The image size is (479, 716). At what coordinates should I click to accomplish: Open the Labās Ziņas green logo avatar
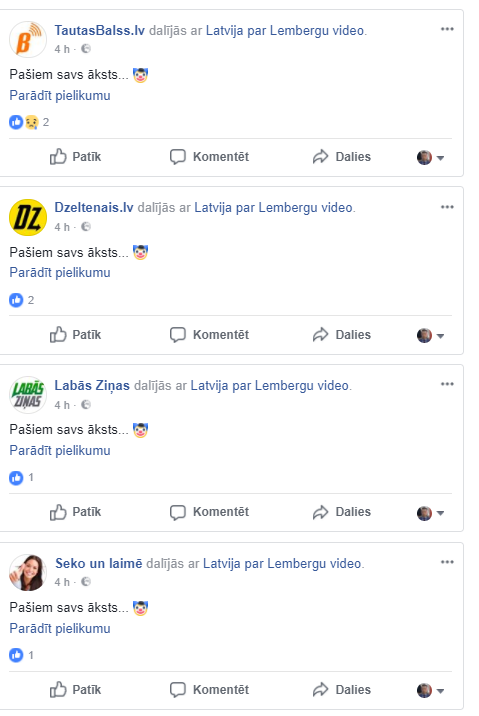click(28, 395)
